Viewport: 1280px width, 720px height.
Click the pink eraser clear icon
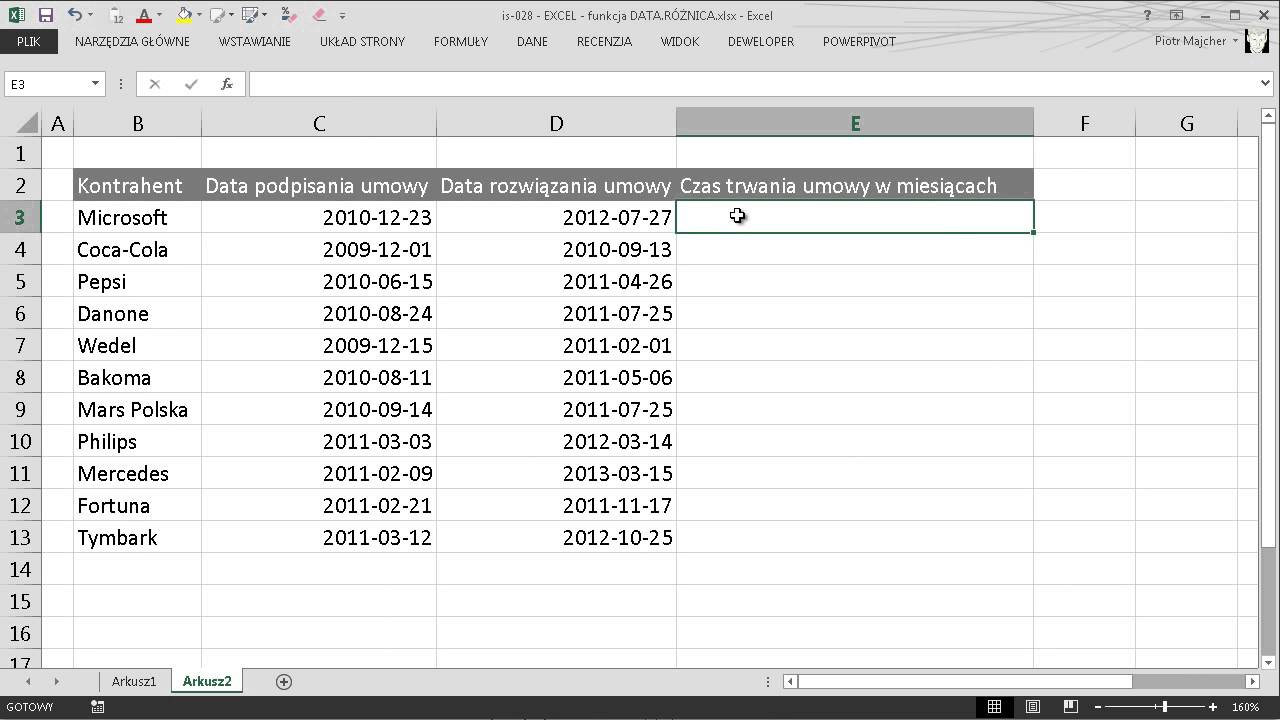319,15
